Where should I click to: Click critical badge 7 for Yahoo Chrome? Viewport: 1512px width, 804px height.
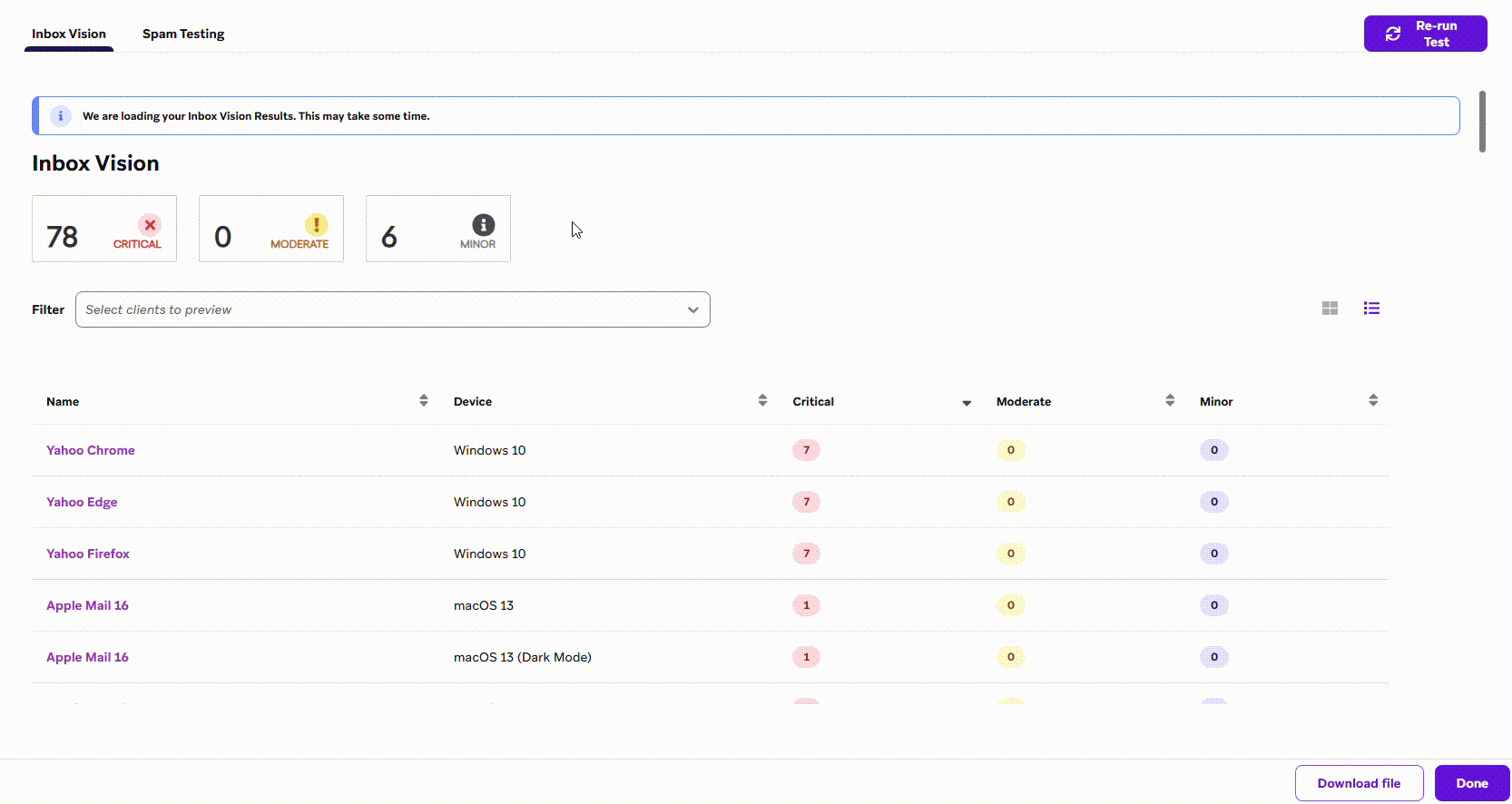806,450
